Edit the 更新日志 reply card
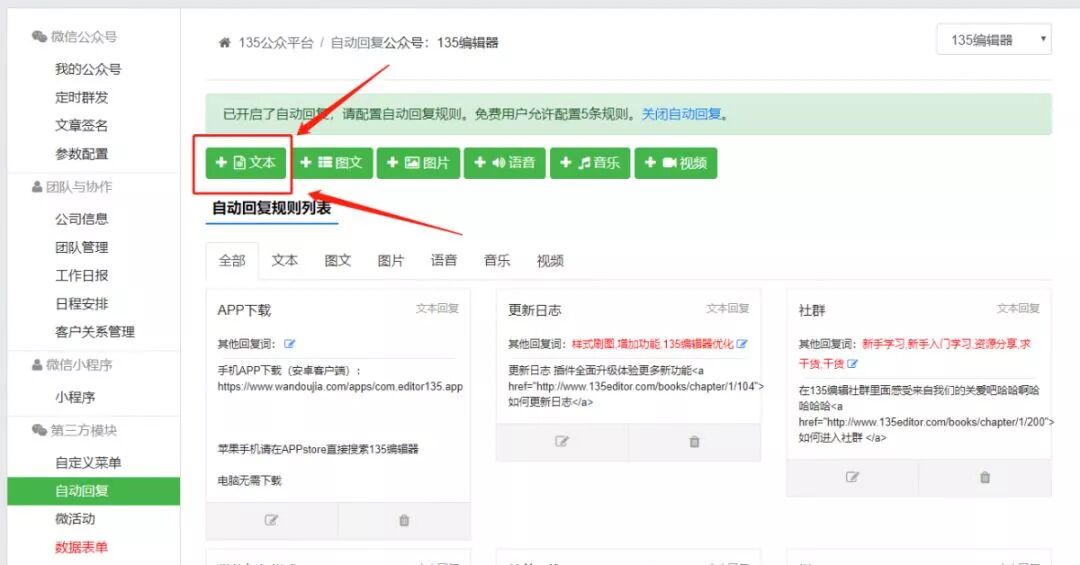 tap(562, 442)
